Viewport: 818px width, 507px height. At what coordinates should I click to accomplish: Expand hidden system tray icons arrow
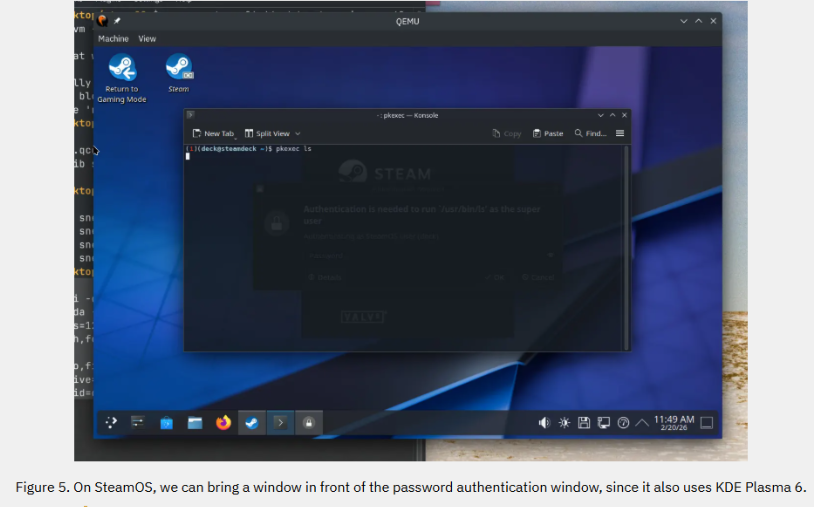point(642,422)
